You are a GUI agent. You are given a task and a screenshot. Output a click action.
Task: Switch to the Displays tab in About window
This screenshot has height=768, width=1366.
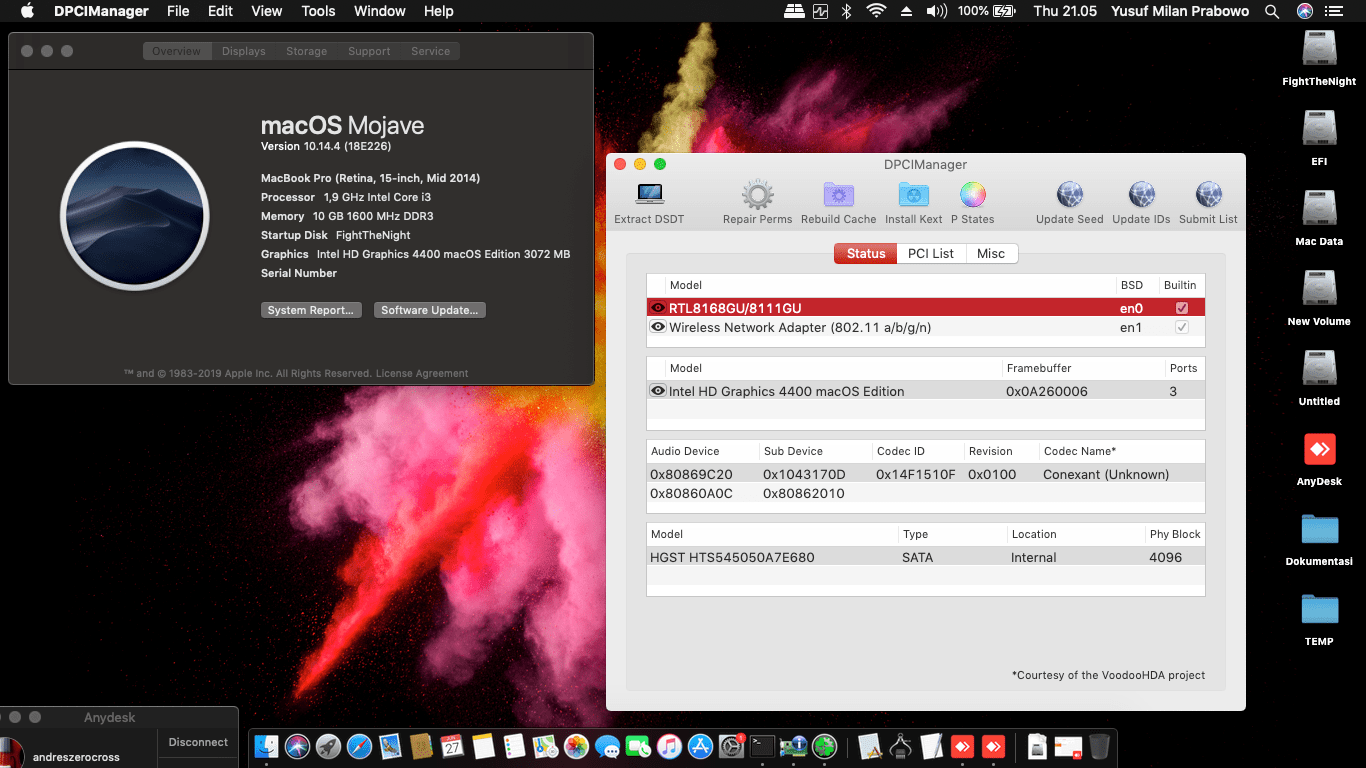tap(243, 51)
